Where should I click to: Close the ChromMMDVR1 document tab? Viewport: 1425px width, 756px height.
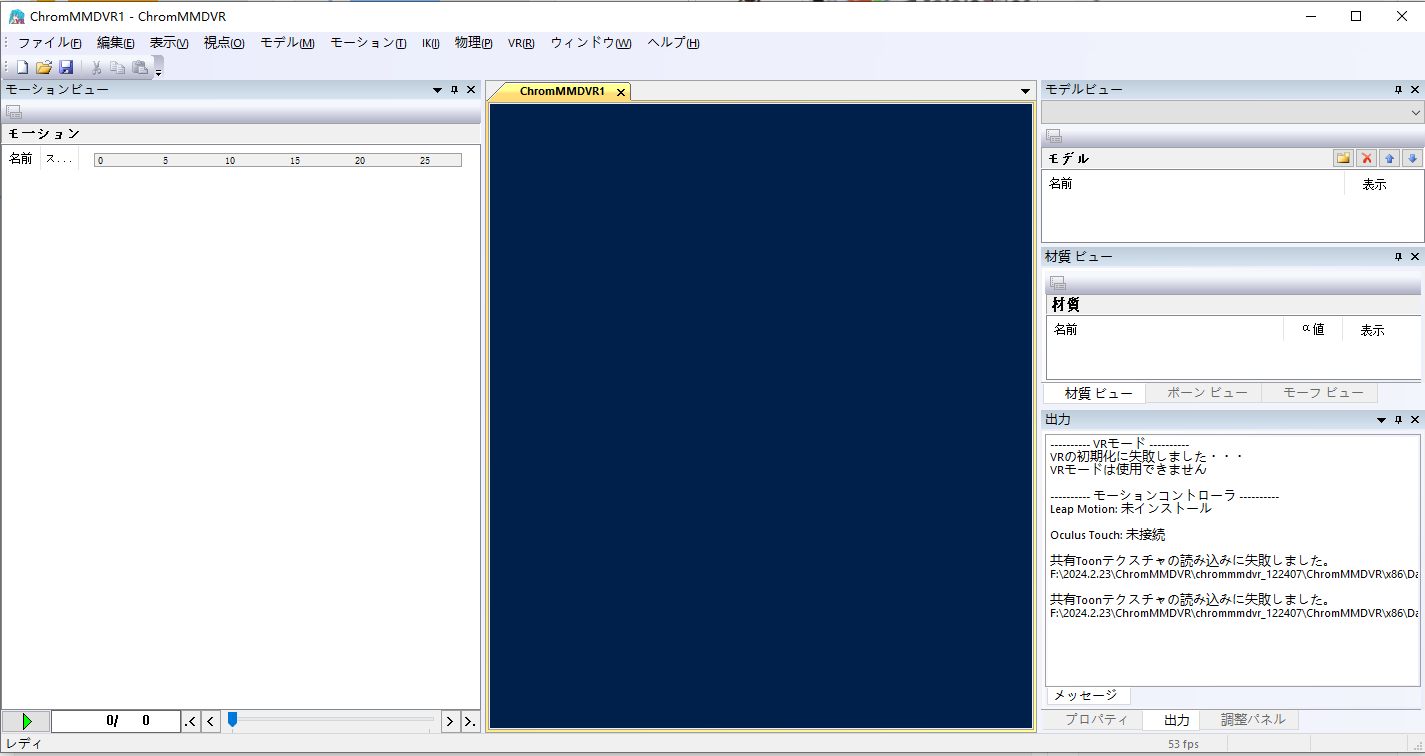tap(620, 92)
